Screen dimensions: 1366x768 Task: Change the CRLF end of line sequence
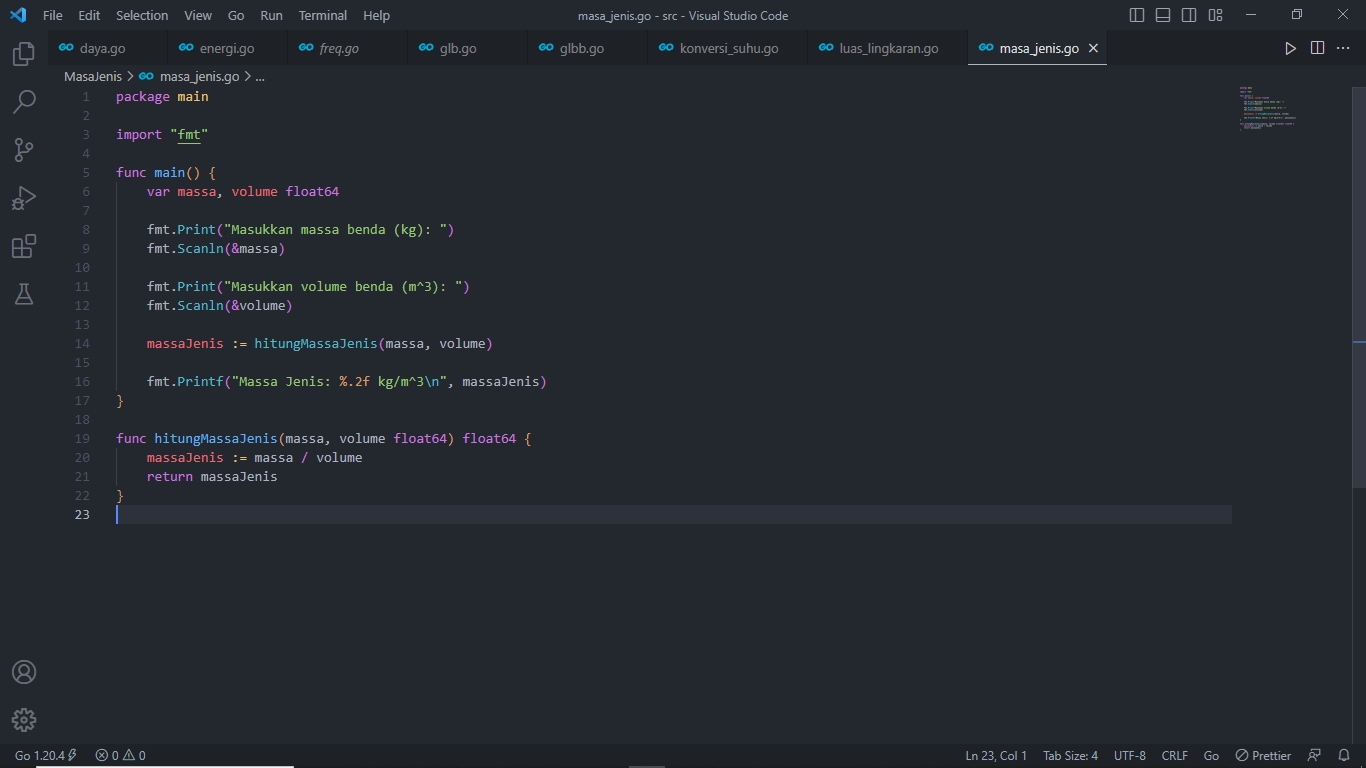[x=1175, y=756]
